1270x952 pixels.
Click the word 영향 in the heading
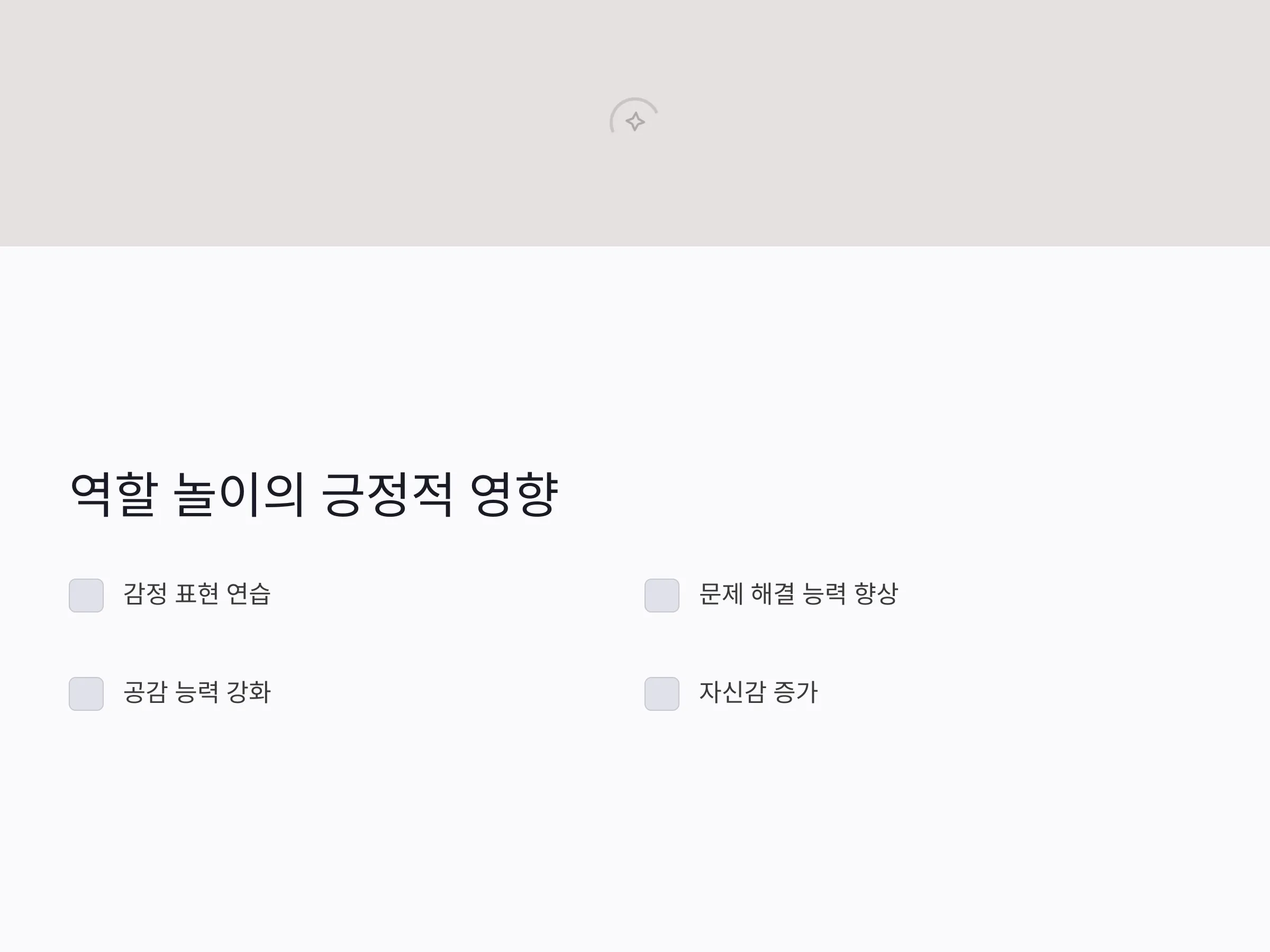tap(514, 495)
